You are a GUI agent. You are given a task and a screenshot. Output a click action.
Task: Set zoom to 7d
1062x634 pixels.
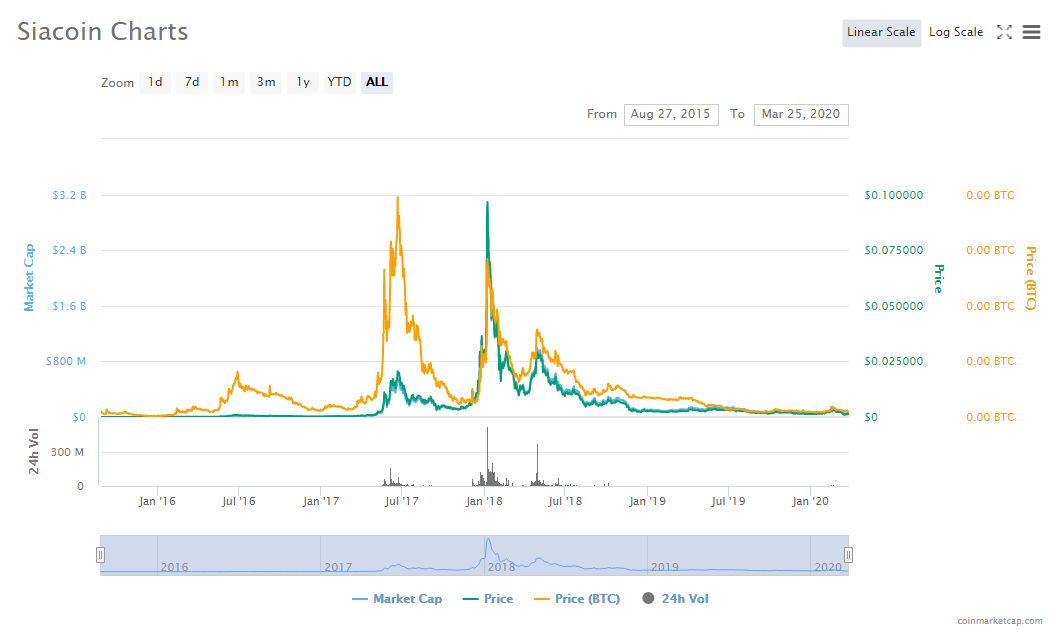pos(192,82)
